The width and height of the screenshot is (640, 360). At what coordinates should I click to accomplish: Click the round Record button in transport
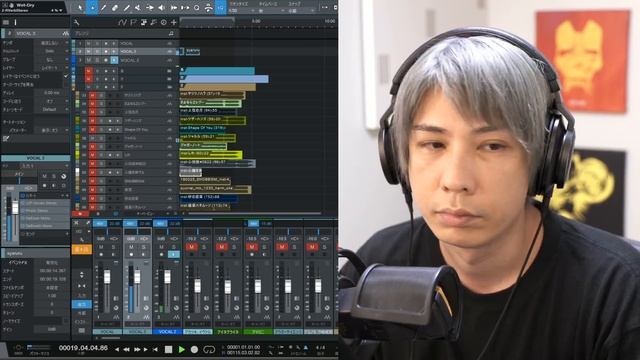(x=194, y=349)
